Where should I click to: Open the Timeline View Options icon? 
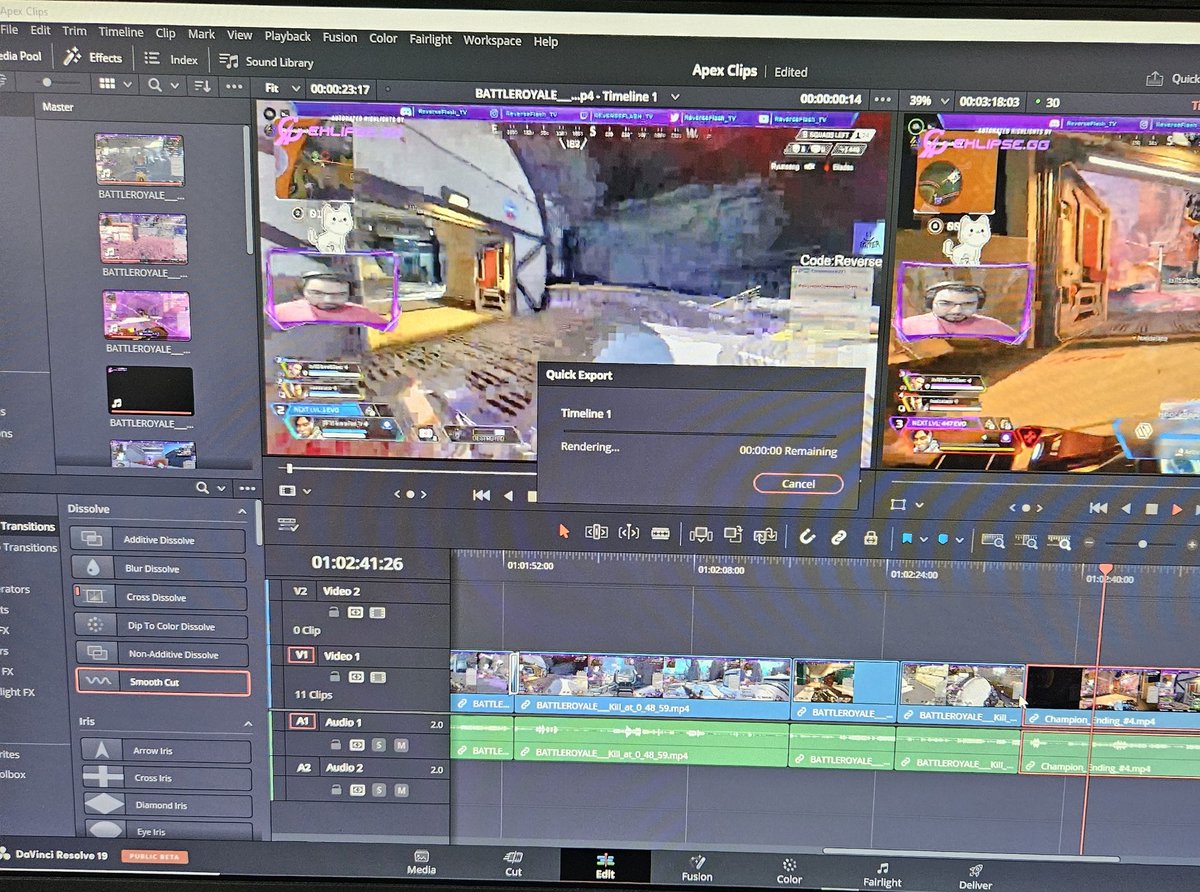pos(287,524)
